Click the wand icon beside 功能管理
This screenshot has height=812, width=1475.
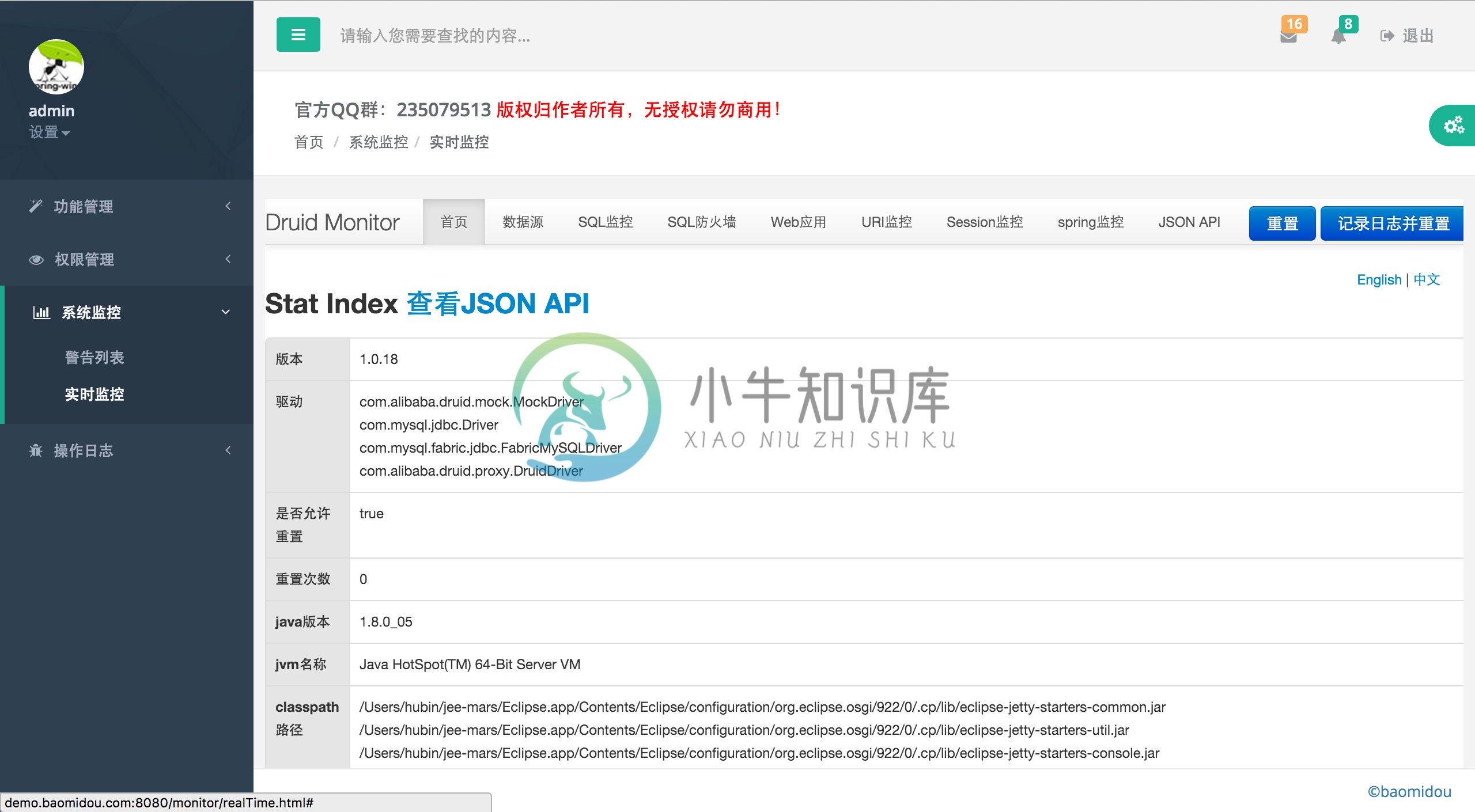pos(36,206)
